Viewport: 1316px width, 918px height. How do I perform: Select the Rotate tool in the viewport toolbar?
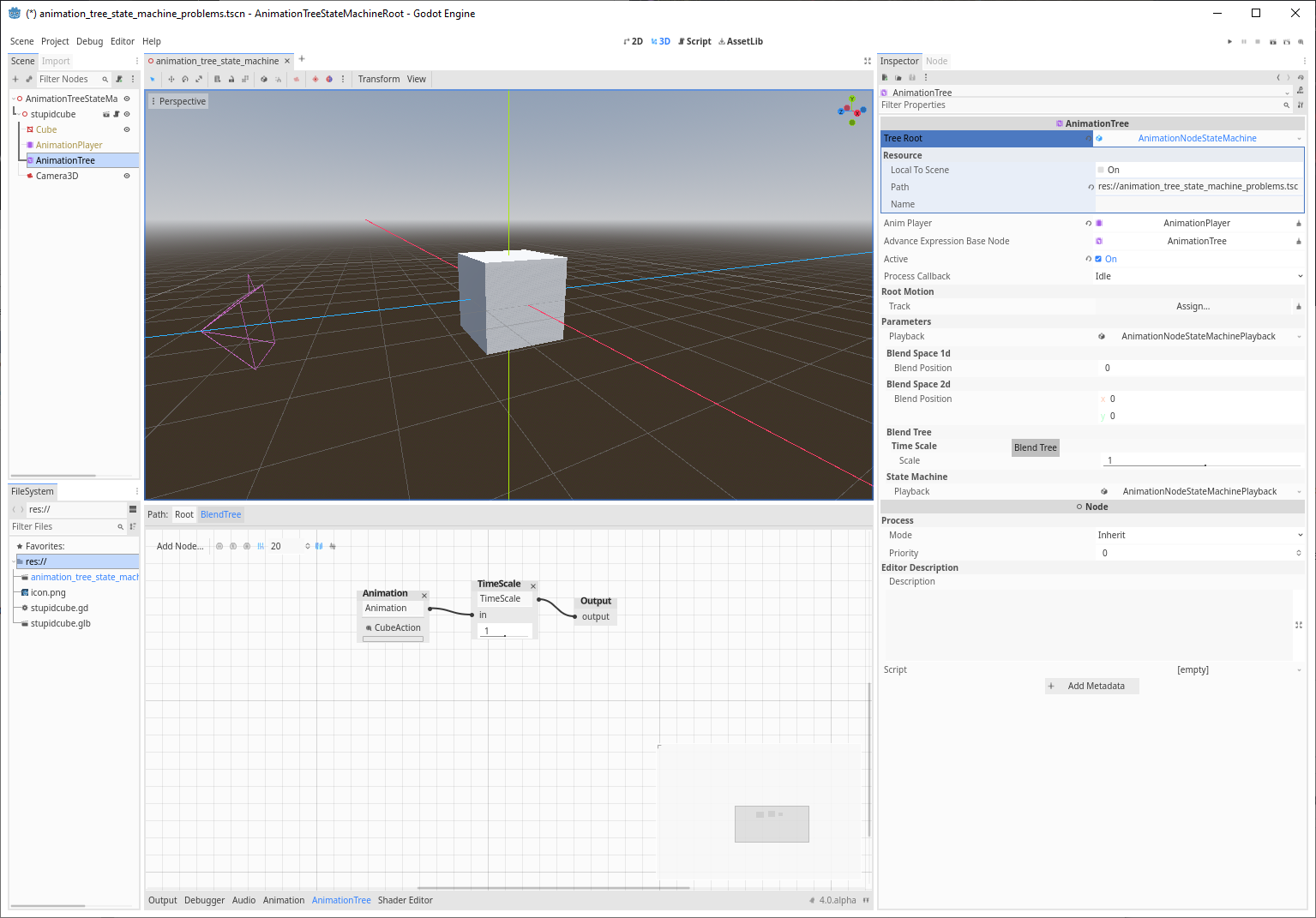pos(185,79)
